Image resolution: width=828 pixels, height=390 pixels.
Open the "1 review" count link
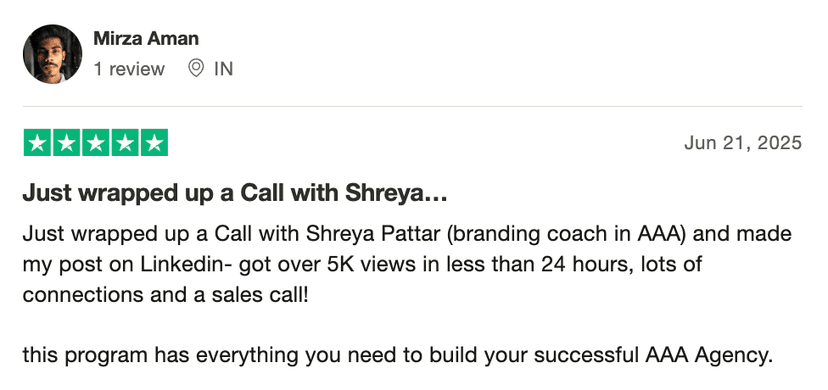pos(129,69)
